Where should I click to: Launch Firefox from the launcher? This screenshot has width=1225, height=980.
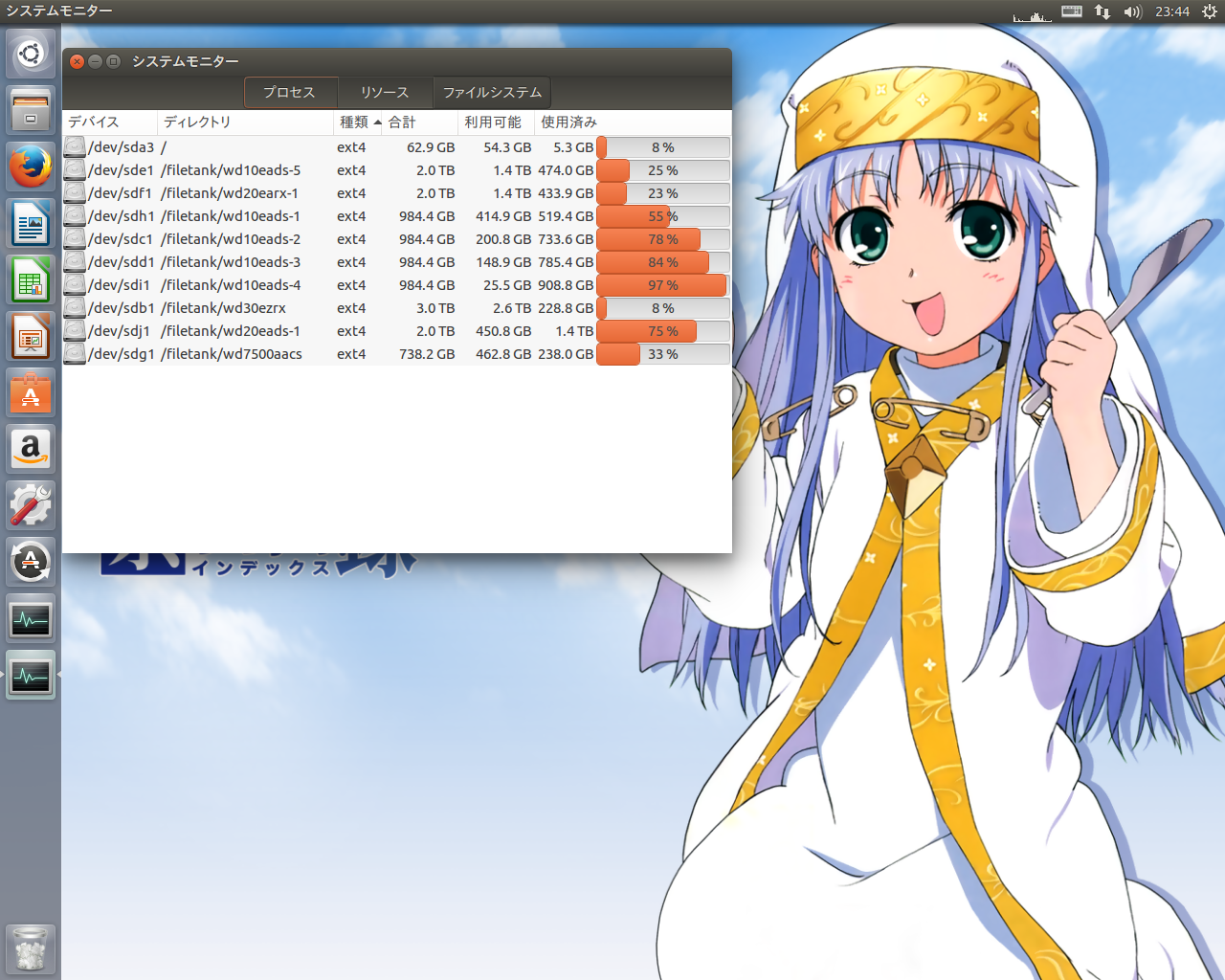point(31,167)
